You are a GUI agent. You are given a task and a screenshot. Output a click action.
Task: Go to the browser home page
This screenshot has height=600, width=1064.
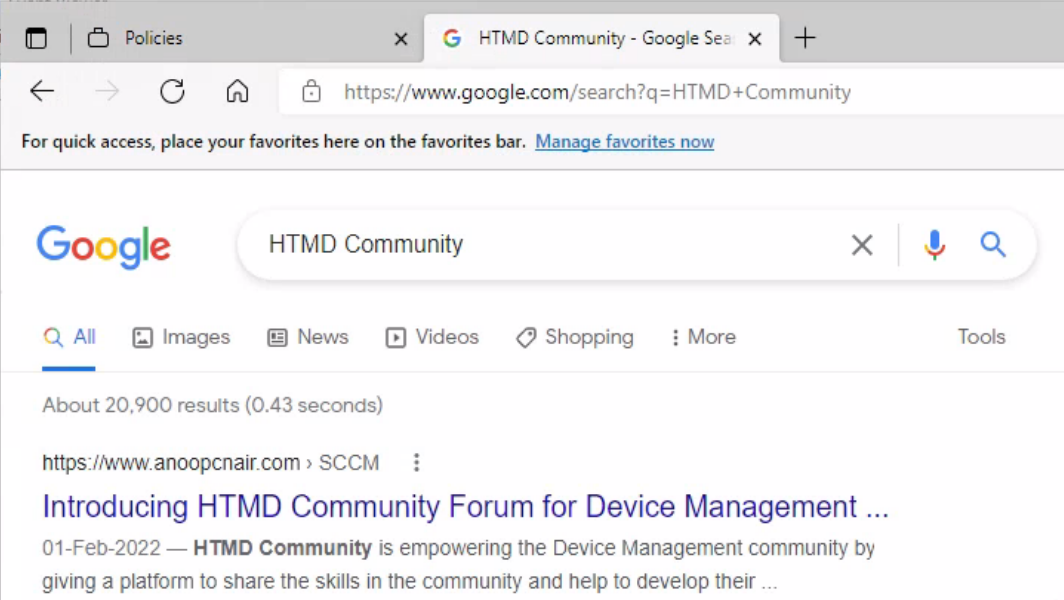pyautogui.click(x=237, y=92)
